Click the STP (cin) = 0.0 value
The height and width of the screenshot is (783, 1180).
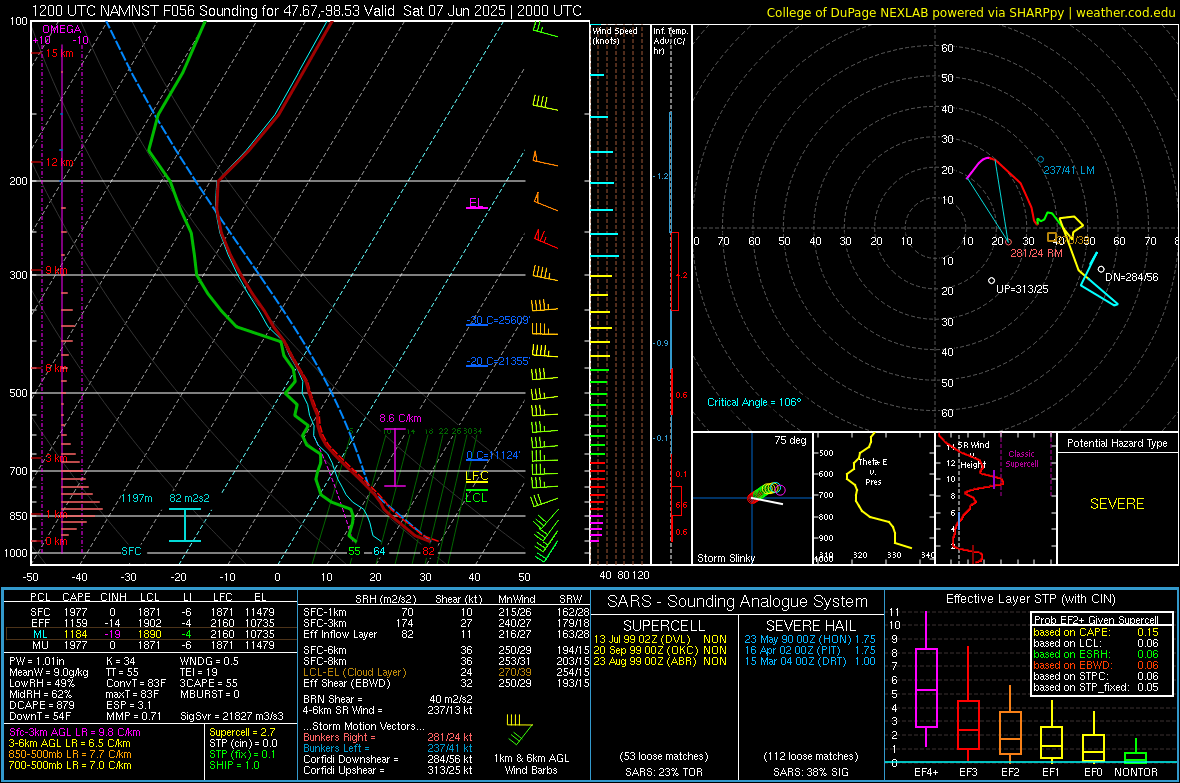point(244,743)
